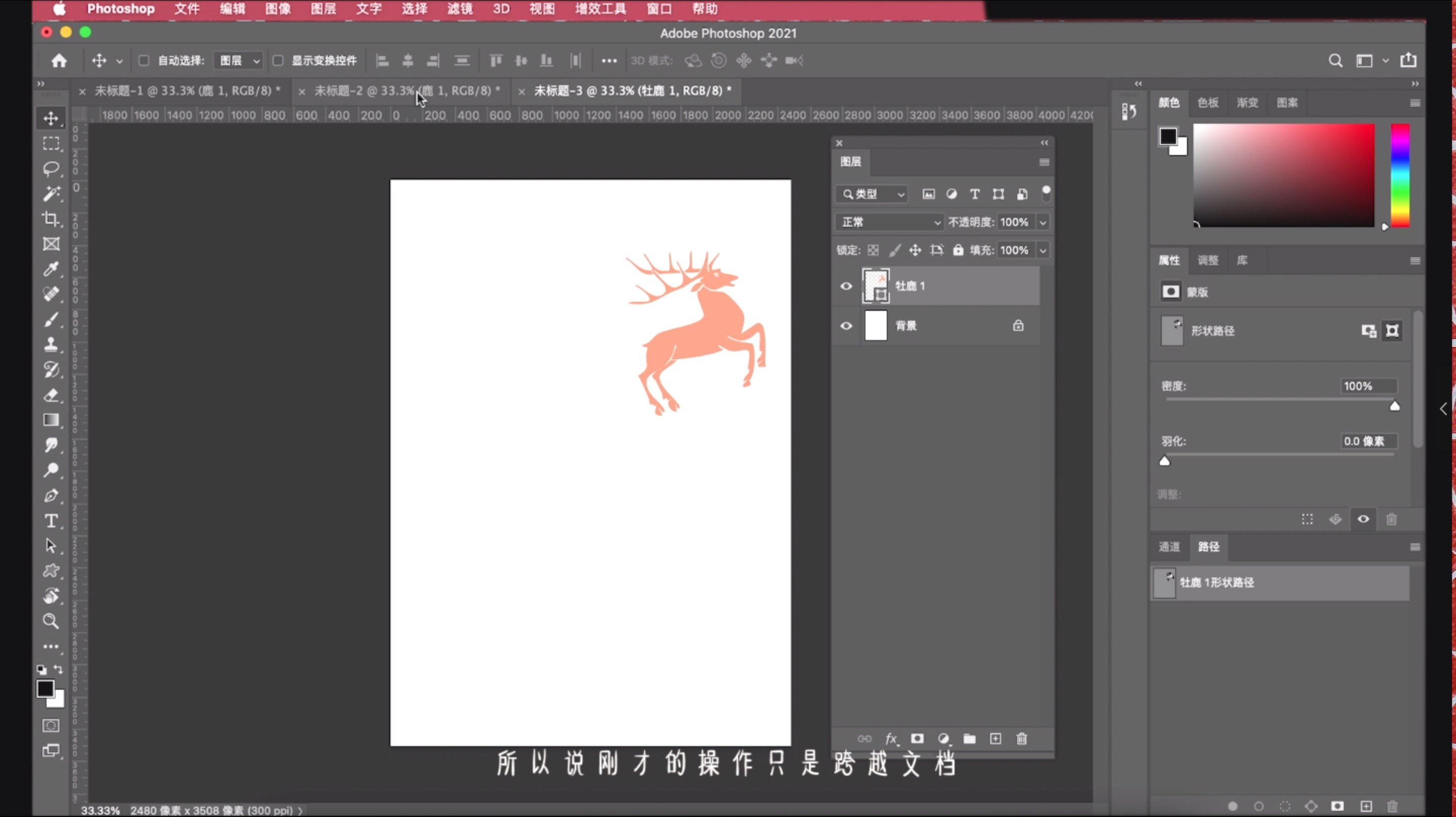
Task: Select the Lasso tool
Action: click(51, 169)
